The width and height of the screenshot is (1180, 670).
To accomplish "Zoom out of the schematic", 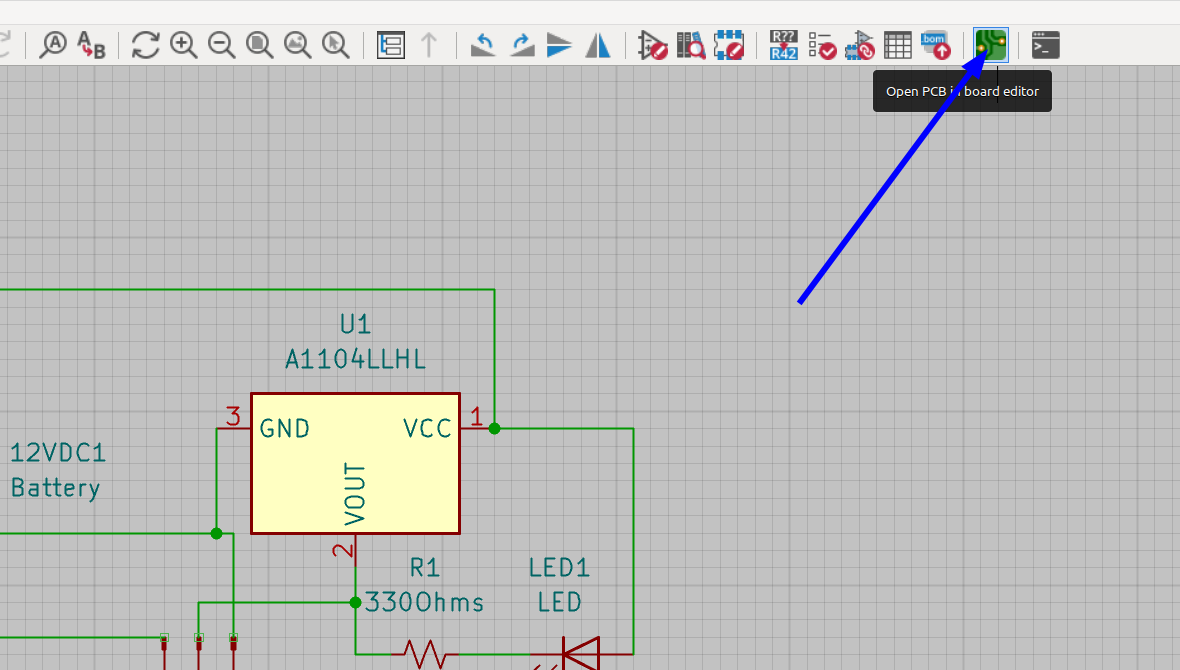I will [222, 44].
